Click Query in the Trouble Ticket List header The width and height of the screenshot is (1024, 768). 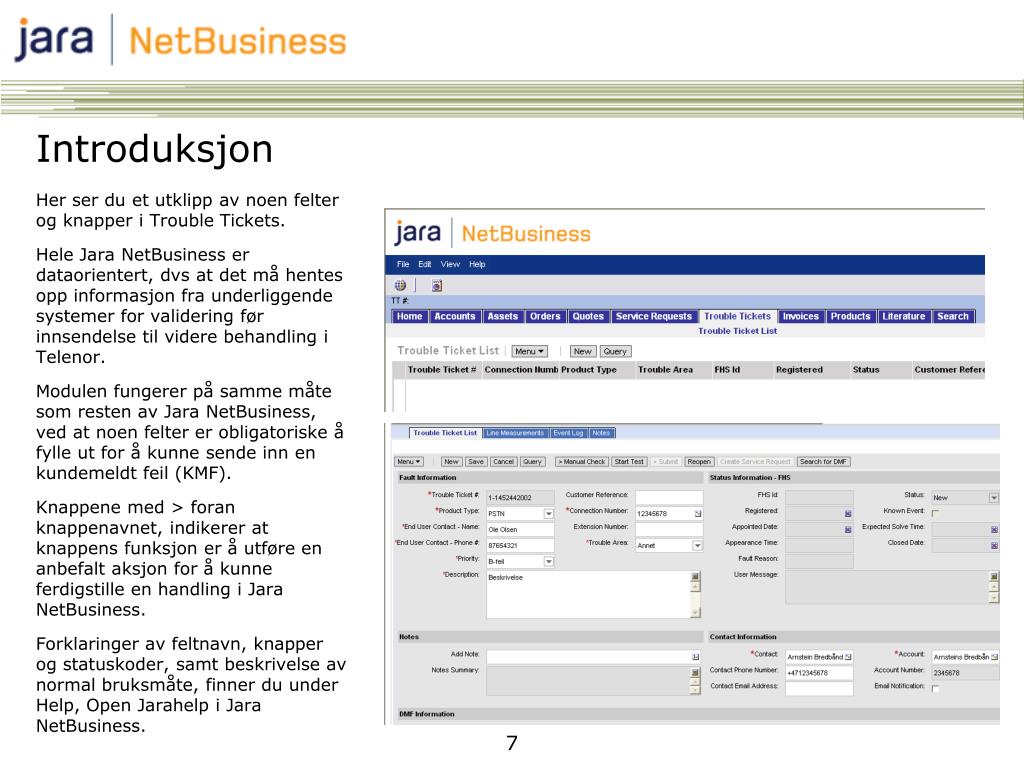click(x=615, y=351)
